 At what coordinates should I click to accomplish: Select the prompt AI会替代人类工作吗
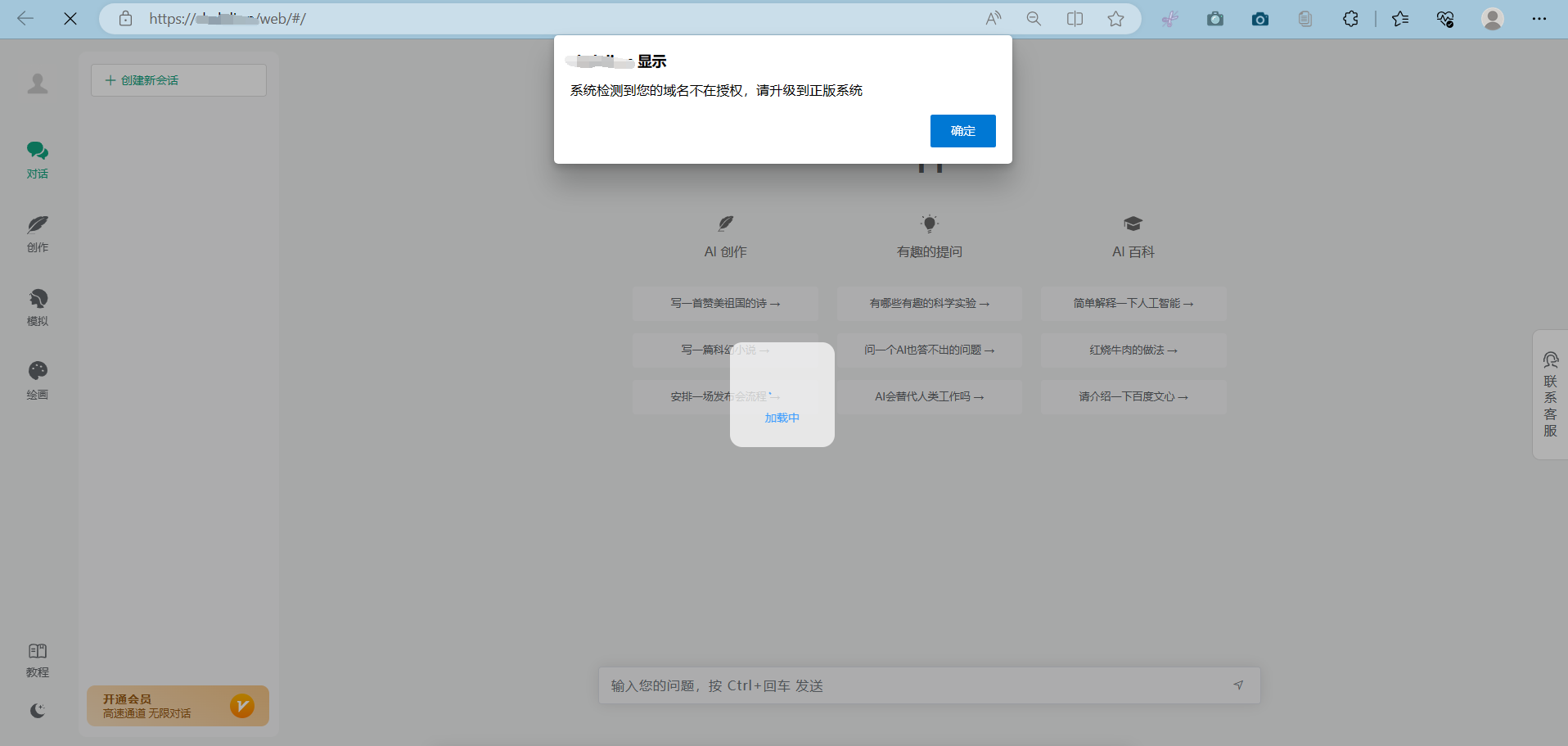(929, 396)
